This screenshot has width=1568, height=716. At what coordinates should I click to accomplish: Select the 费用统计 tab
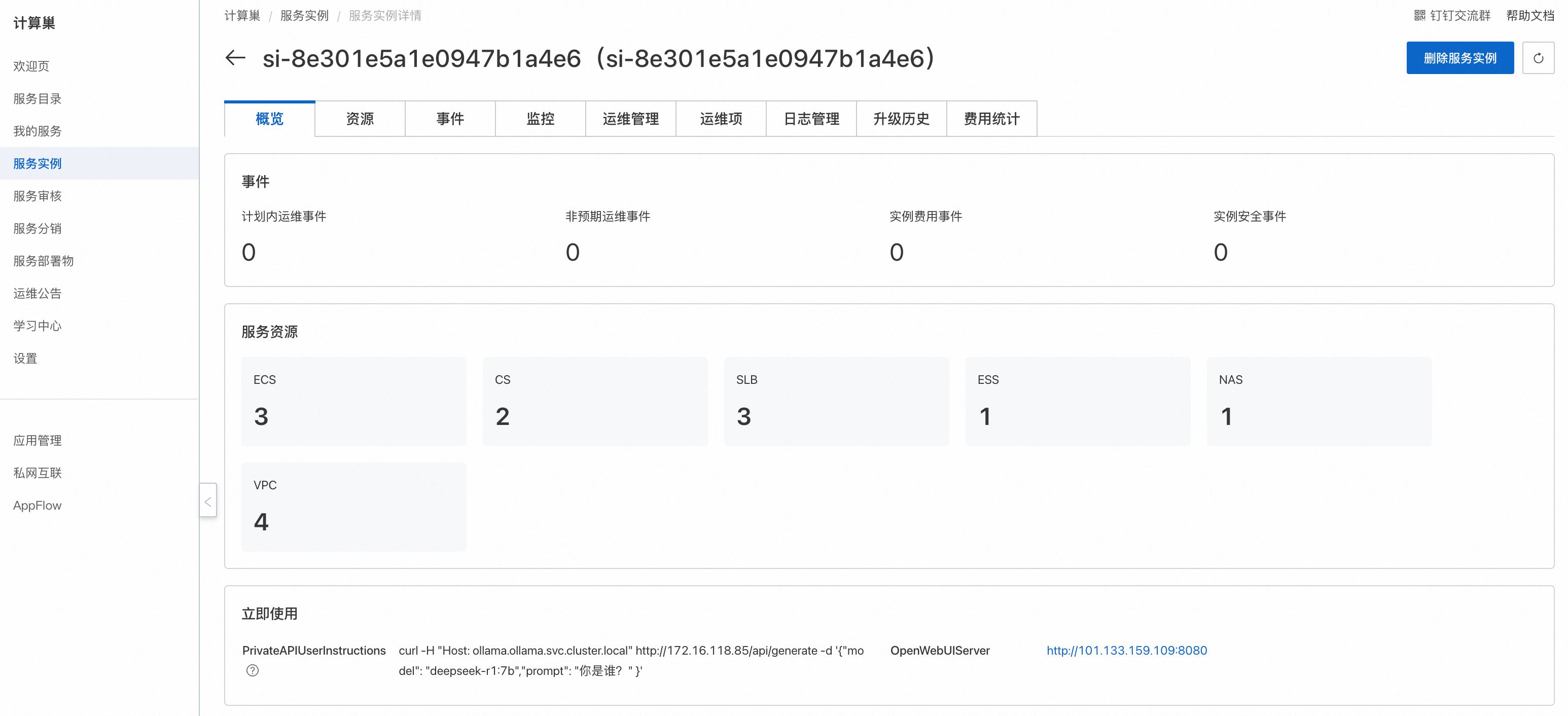click(x=991, y=119)
